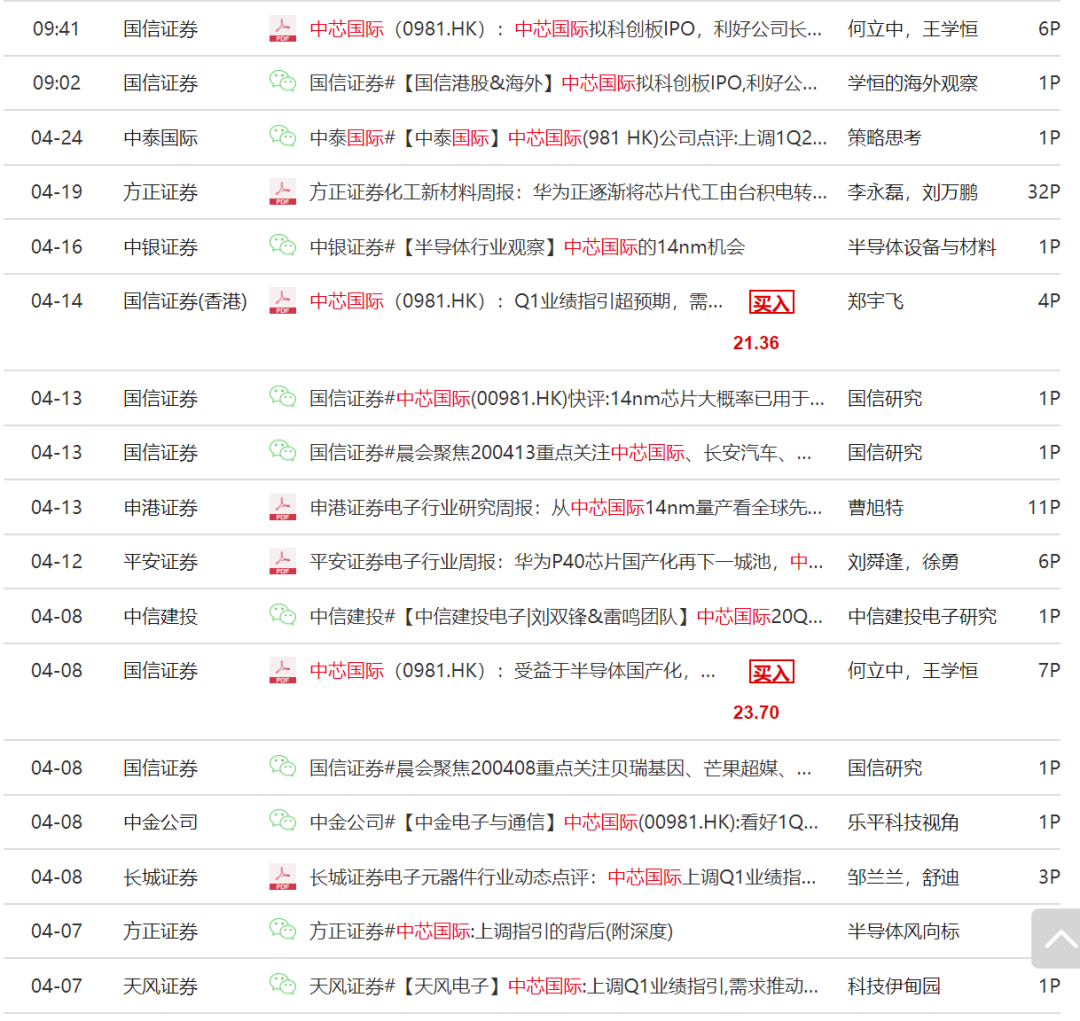1080x1021 pixels.
Task: Open PDF icon of 09:41 国信证券 report
Action: pos(282,29)
